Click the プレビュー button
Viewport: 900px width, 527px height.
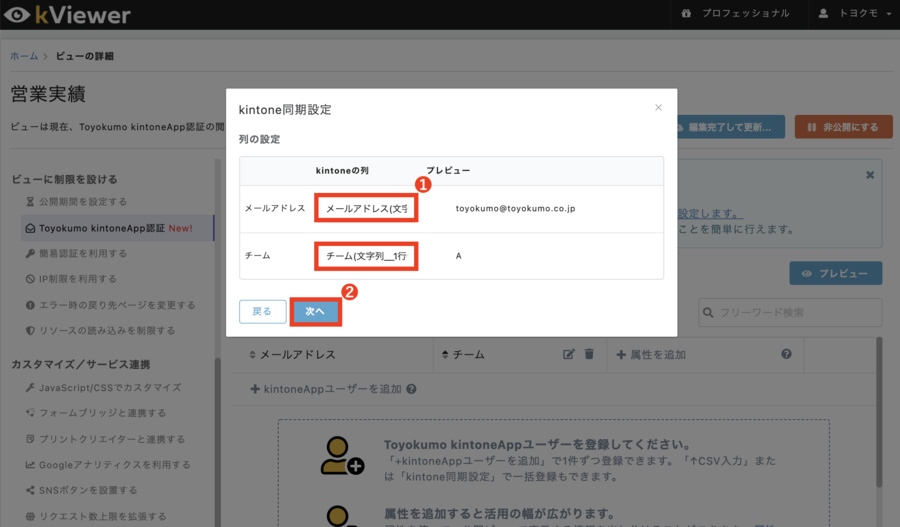click(x=836, y=273)
